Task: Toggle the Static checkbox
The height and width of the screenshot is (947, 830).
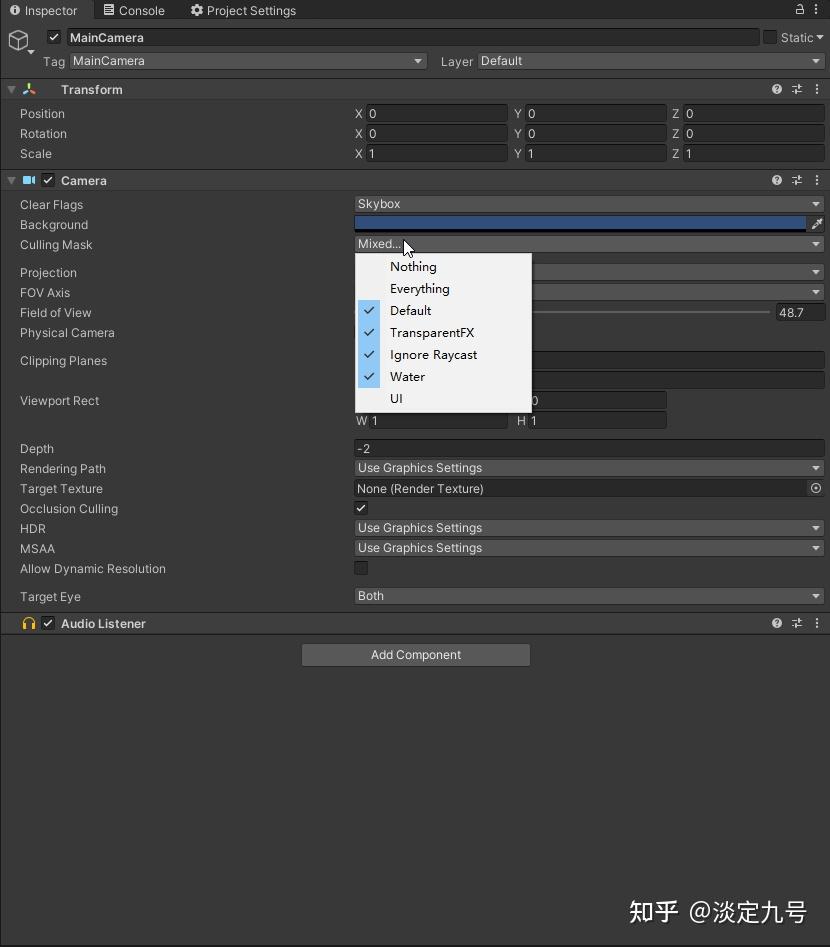Action: click(x=770, y=37)
